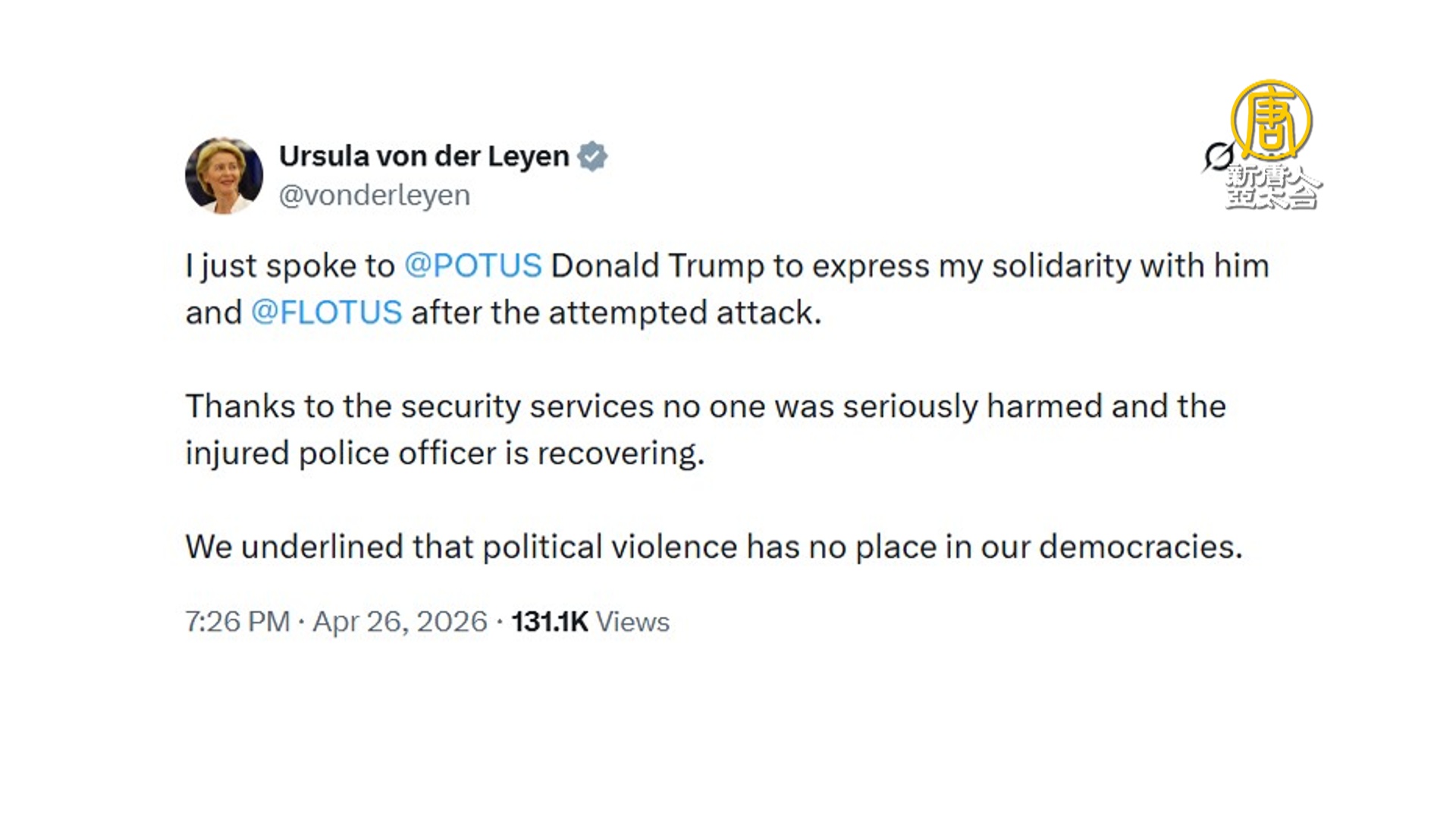Image resolution: width=1456 pixels, height=819 pixels.
Task: Click the 131.1K view count number
Action: tap(550, 622)
